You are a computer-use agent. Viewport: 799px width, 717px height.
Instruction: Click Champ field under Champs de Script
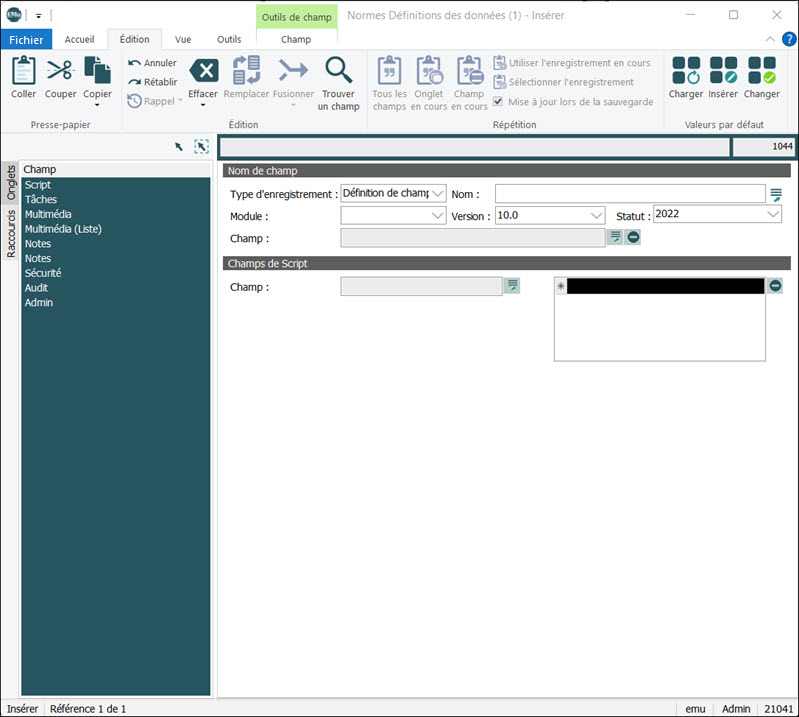(421, 286)
